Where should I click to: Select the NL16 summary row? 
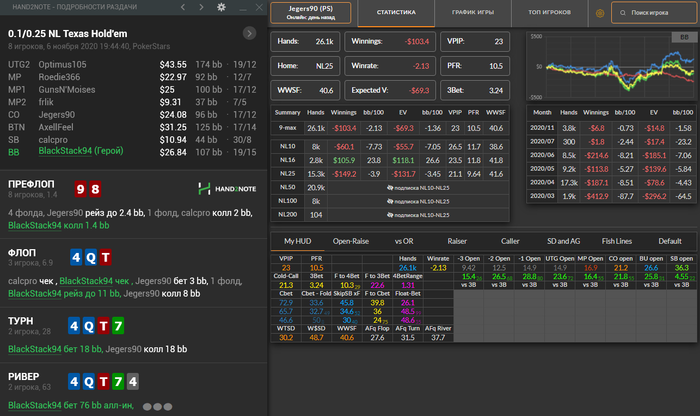click(x=390, y=160)
